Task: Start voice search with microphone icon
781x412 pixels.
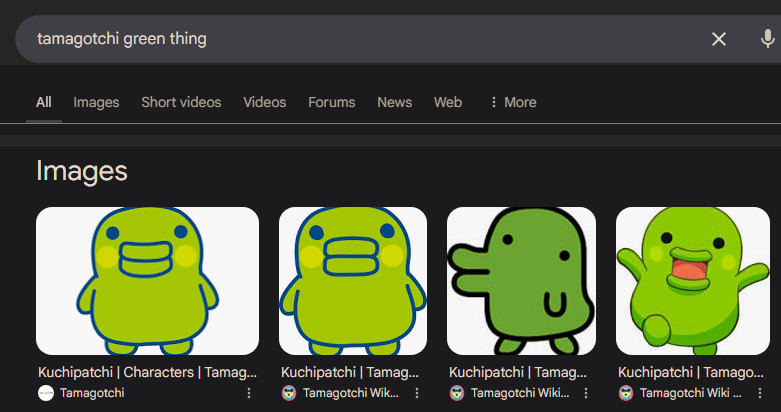Action: click(768, 39)
